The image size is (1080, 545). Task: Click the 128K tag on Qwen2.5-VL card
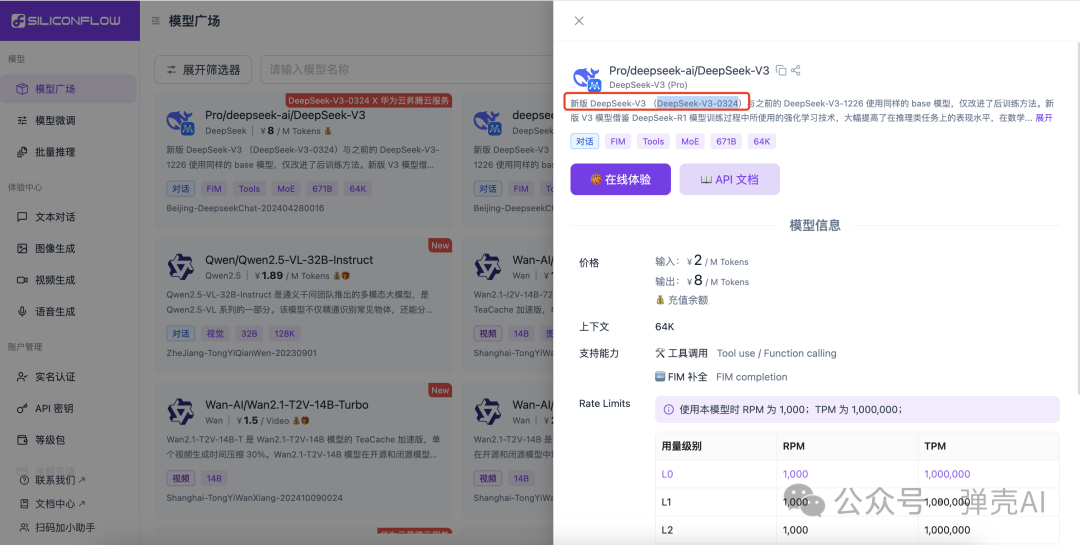point(284,333)
